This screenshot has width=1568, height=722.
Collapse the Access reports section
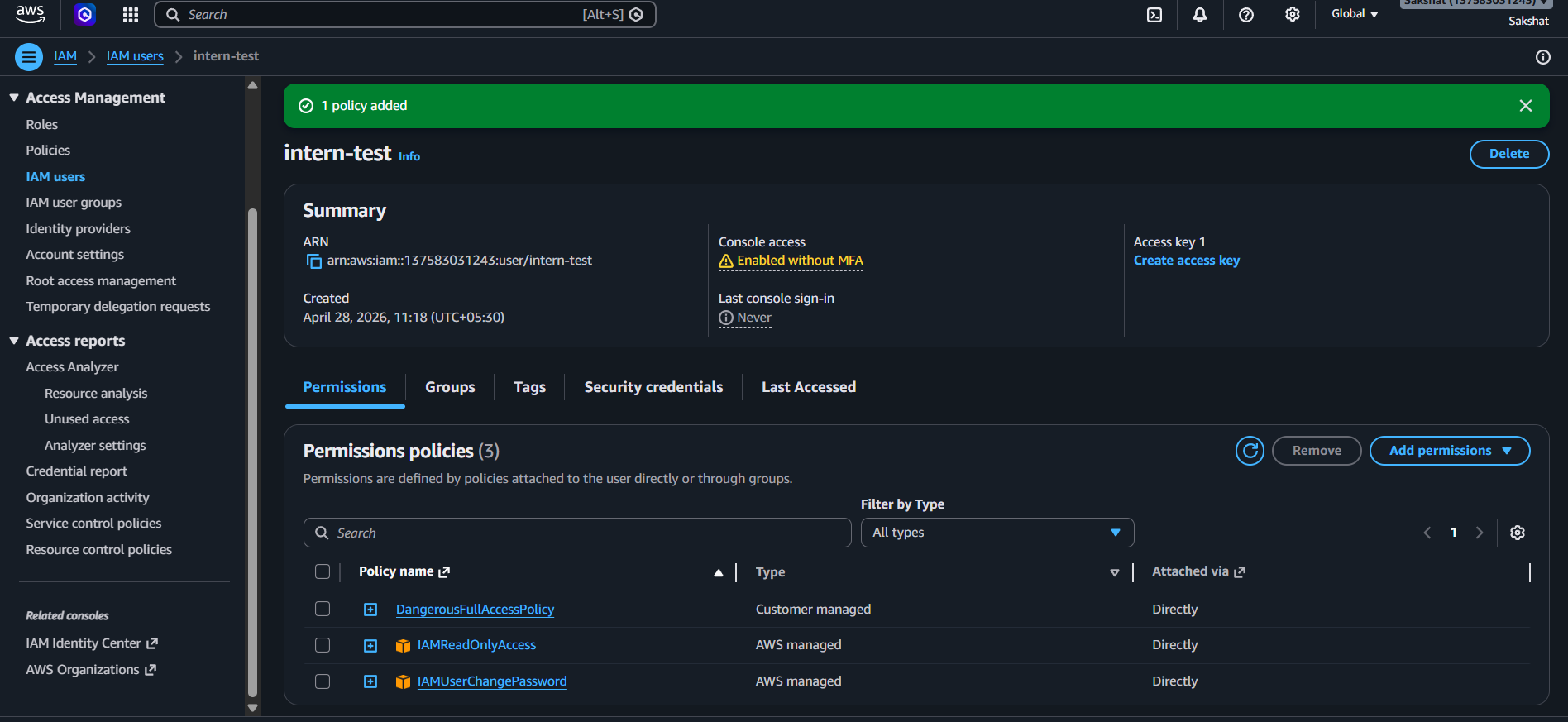(x=14, y=341)
